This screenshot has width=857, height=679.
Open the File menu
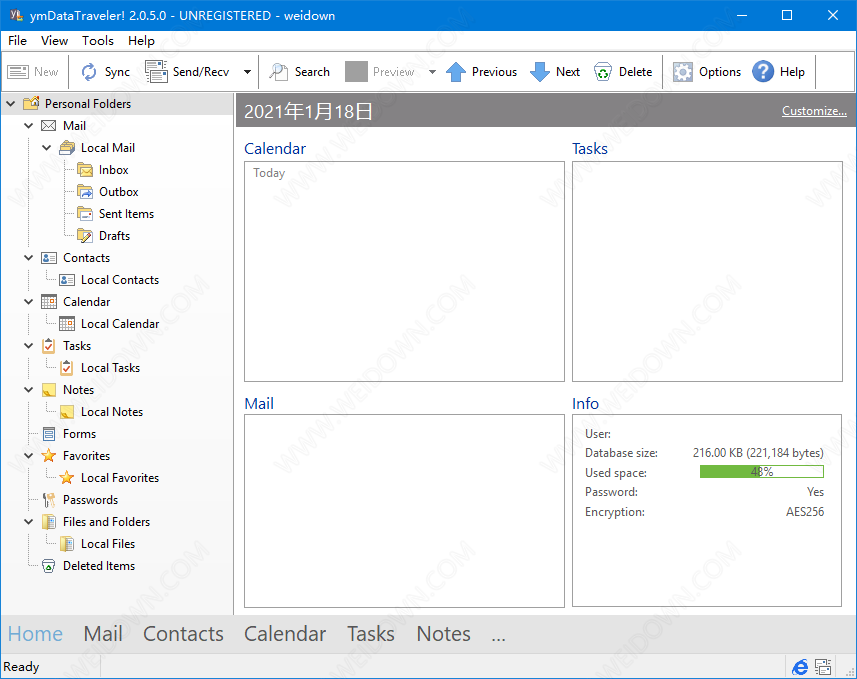(17, 40)
